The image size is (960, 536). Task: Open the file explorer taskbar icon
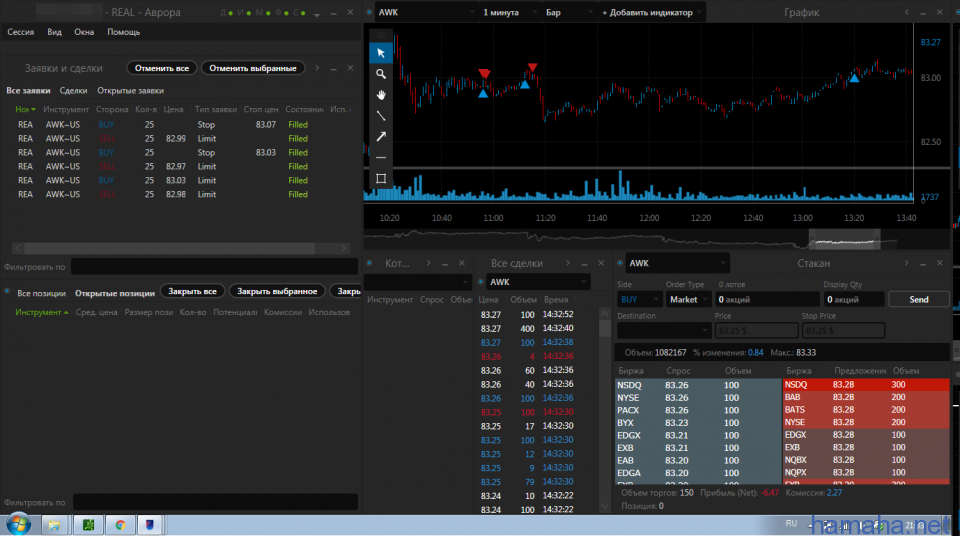[54, 525]
